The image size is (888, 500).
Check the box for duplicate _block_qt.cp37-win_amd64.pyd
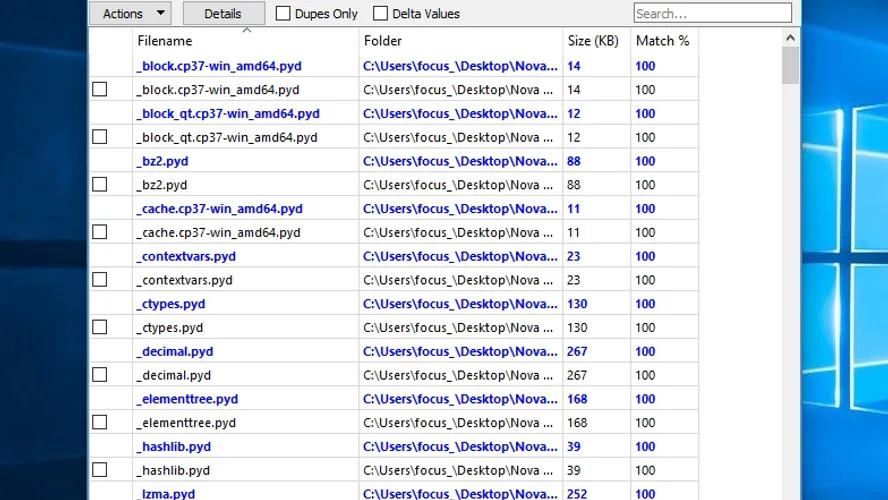click(x=100, y=137)
